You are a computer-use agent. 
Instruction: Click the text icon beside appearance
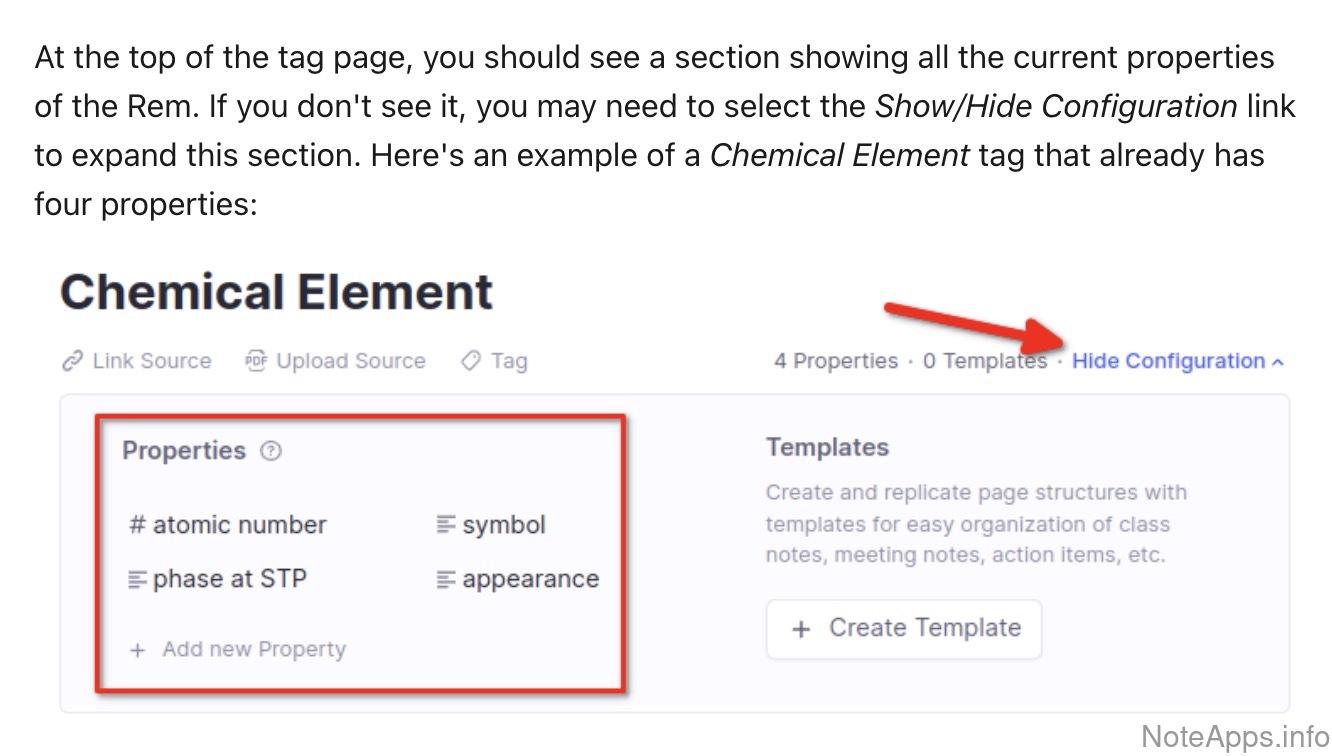coord(447,579)
